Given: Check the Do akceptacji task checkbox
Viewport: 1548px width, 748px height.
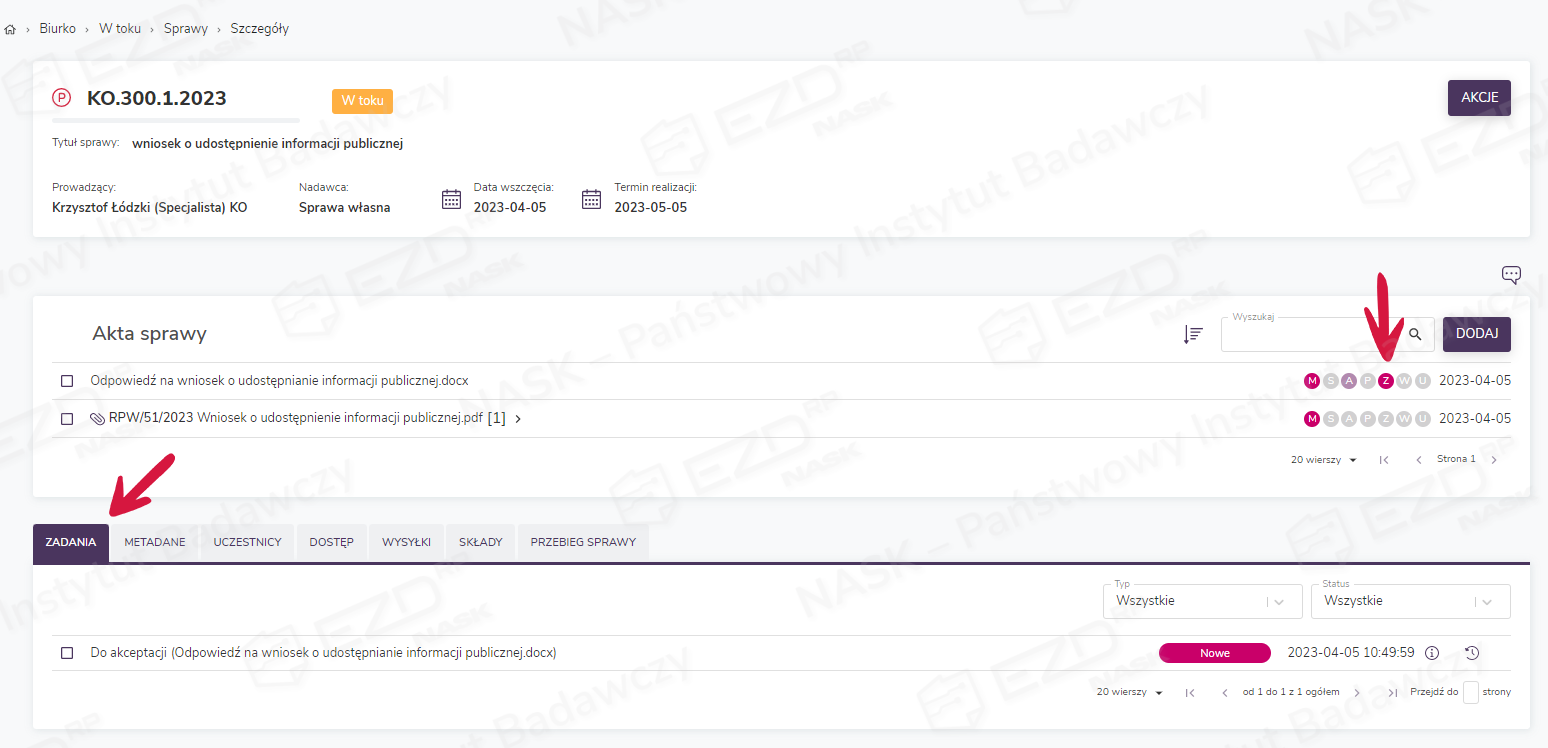Looking at the screenshot, I should (67, 653).
